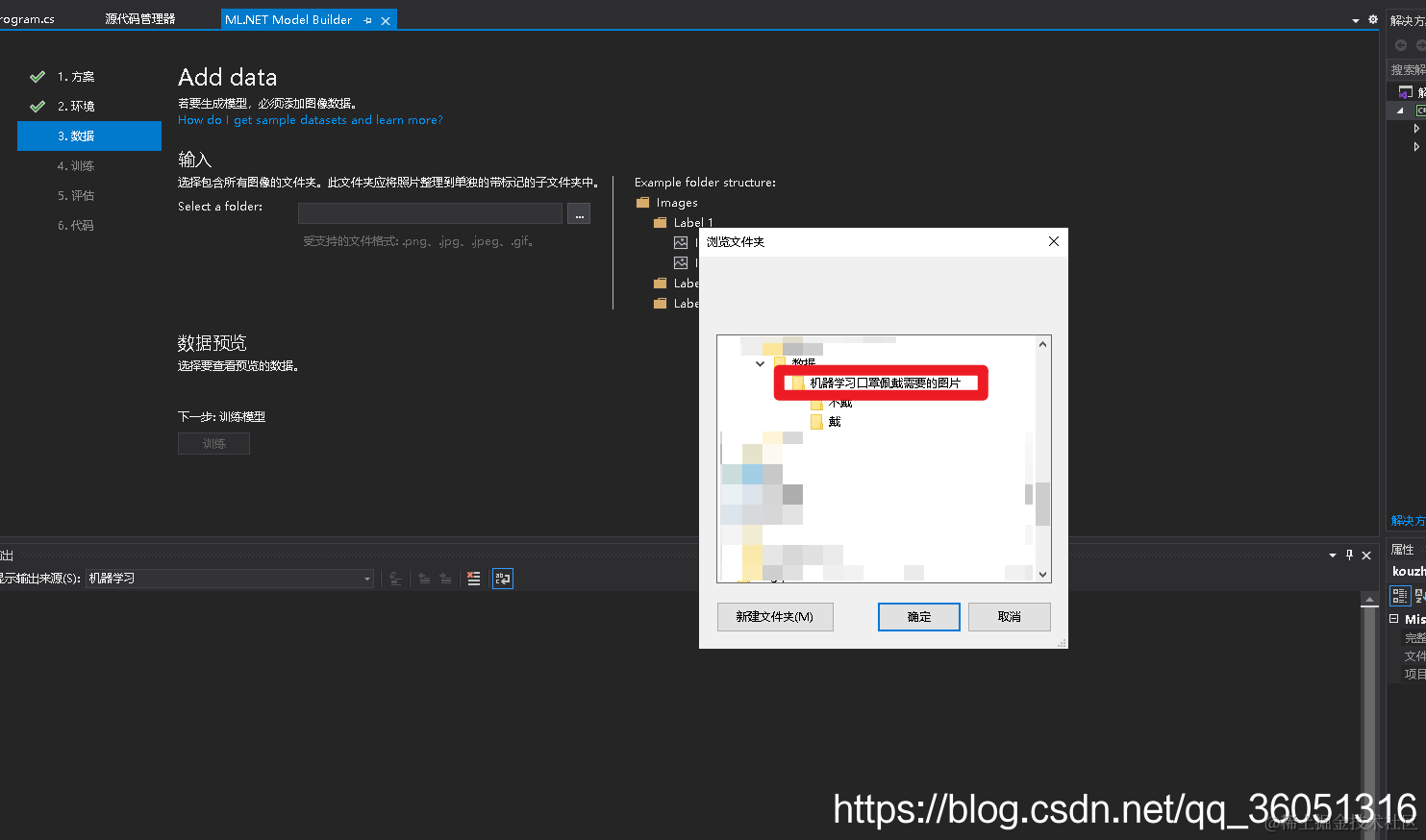Viewport: 1426px width, 840px height.
Task: Click the folder tree scrollbar thumb
Action: point(1043,504)
